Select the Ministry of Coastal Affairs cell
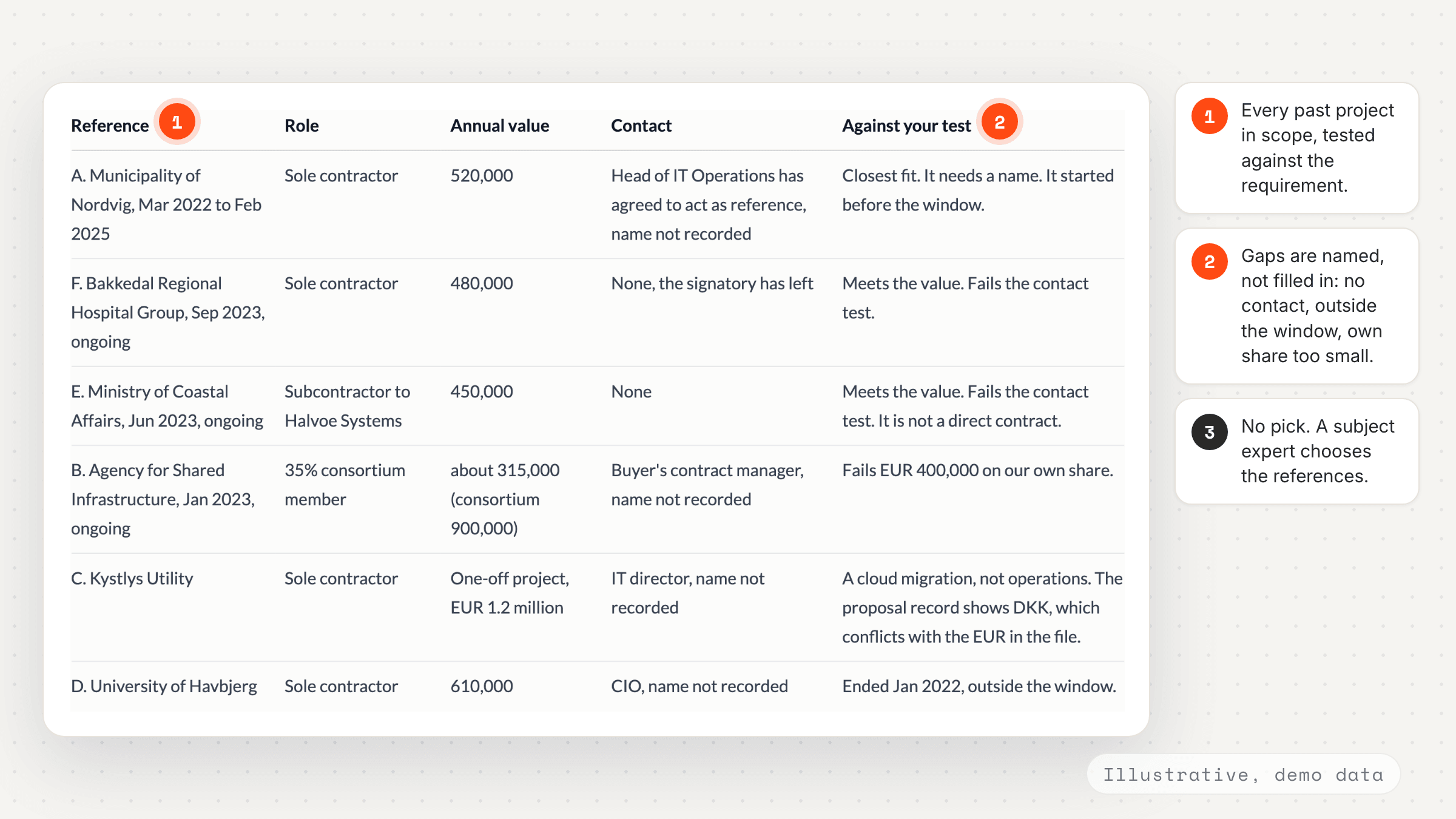 (x=167, y=406)
